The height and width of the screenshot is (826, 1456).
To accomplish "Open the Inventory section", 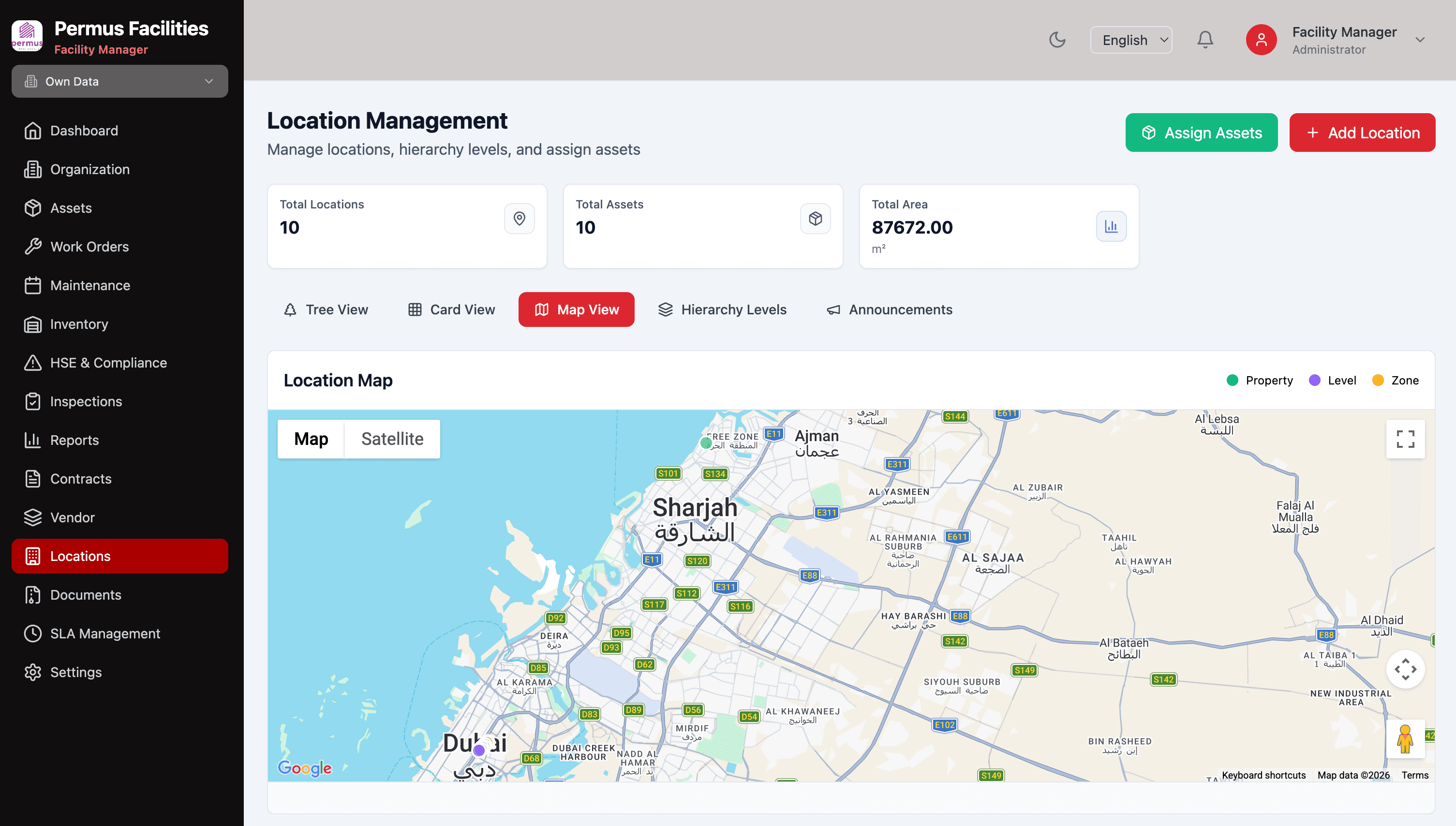I will pos(79,324).
